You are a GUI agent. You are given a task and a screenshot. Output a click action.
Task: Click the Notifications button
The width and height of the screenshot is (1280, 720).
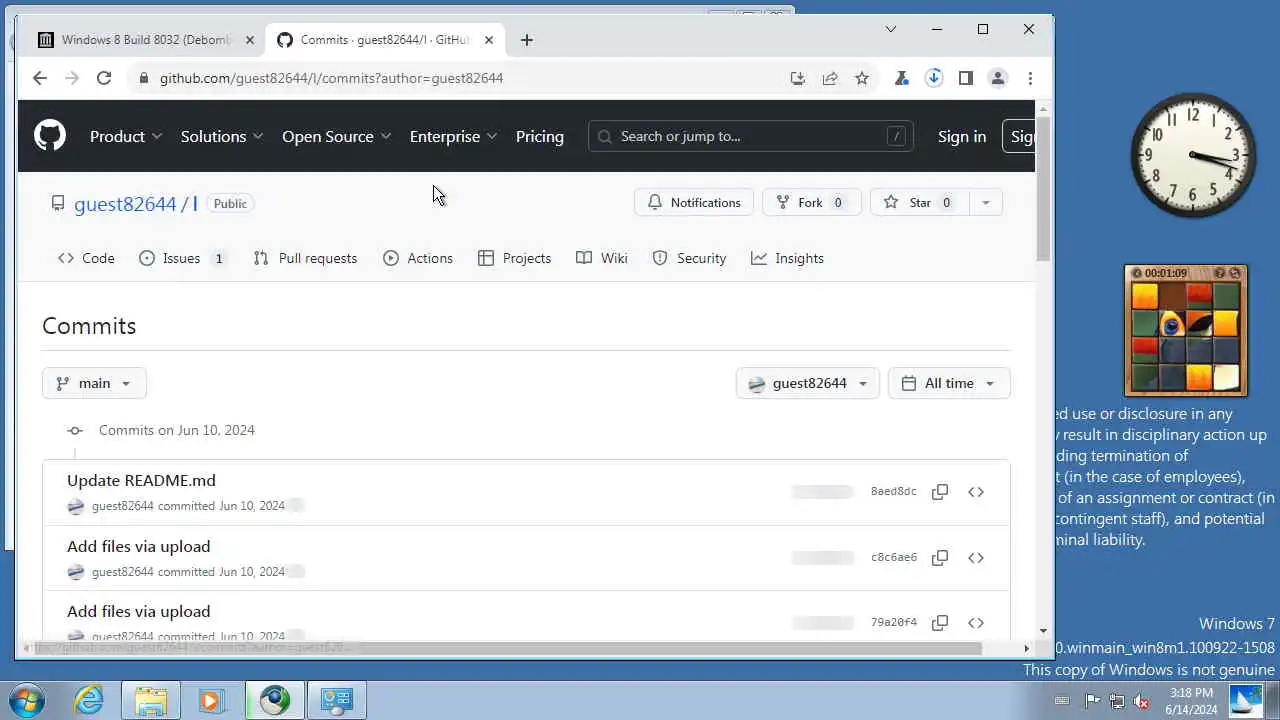[694, 203]
